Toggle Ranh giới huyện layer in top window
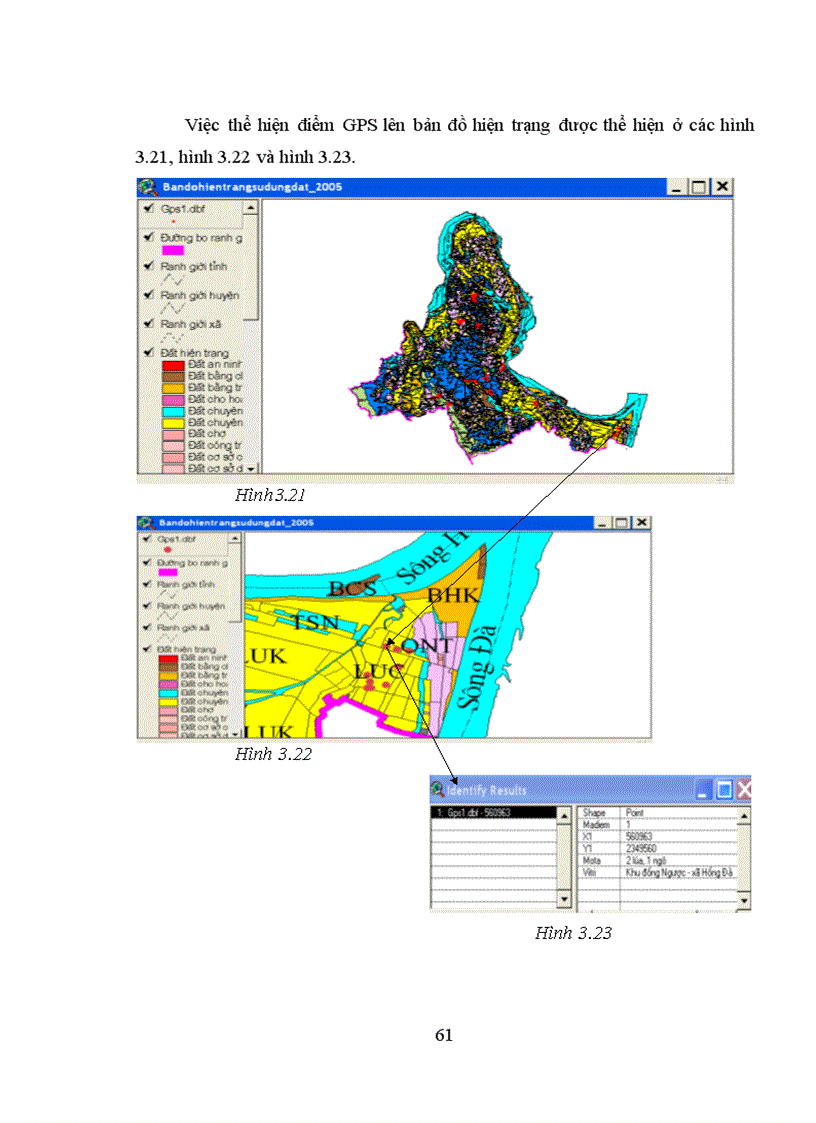 point(148,296)
